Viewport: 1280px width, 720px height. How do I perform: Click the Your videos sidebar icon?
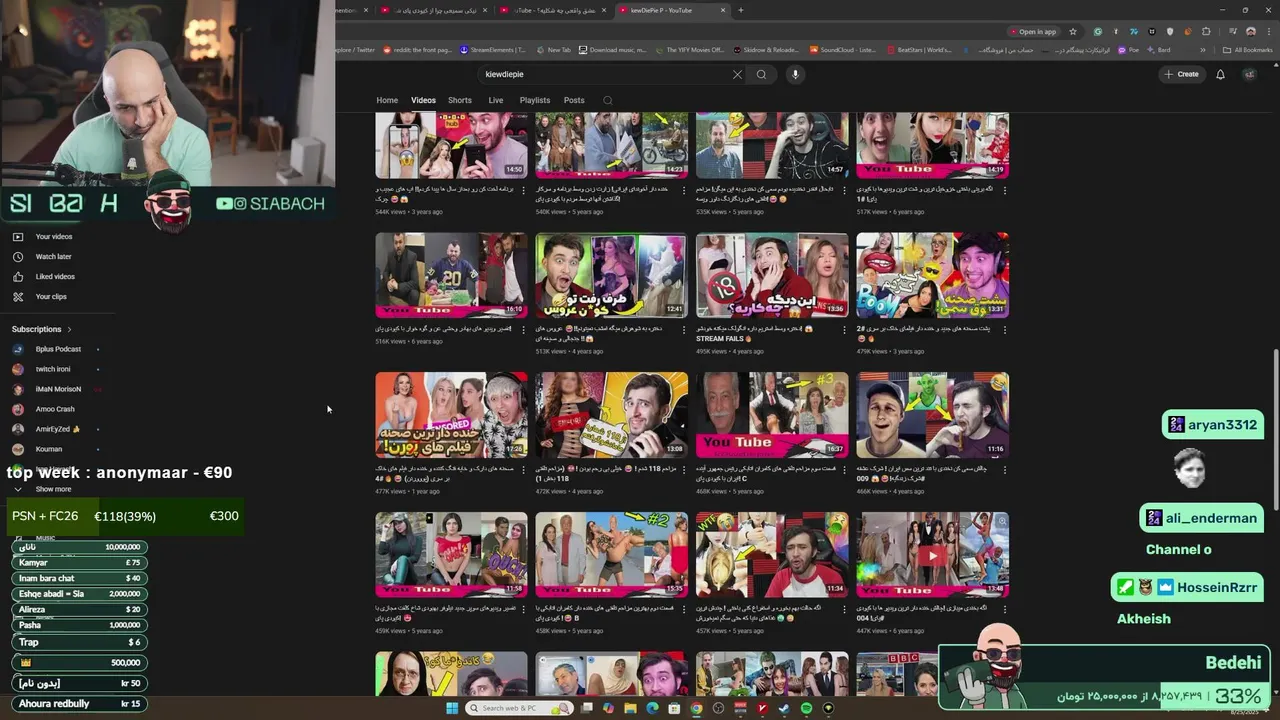17,237
